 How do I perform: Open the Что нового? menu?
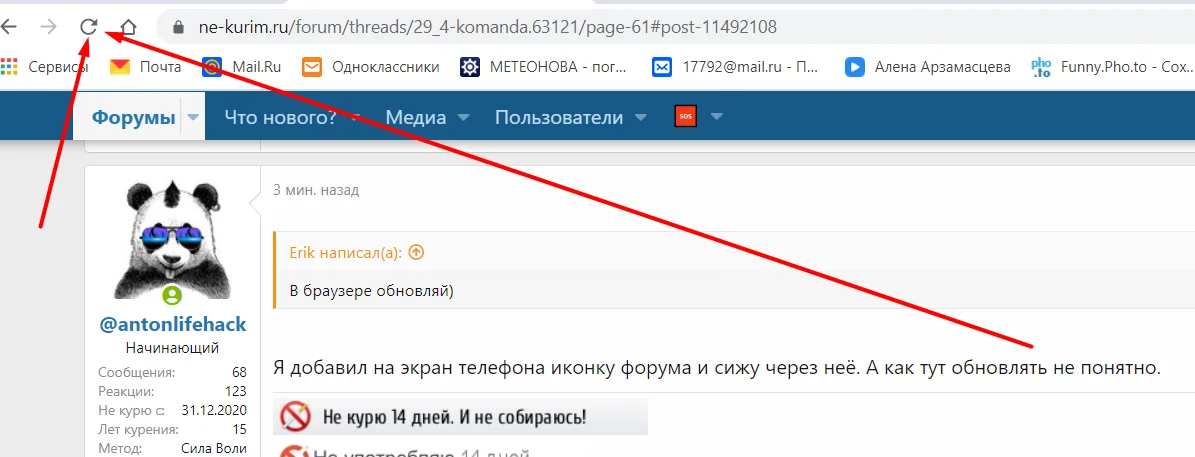click(280, 118)
